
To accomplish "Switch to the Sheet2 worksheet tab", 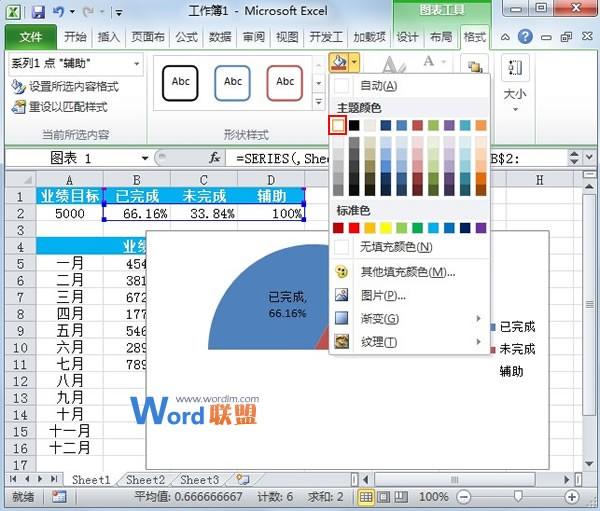I will point(145,480).
